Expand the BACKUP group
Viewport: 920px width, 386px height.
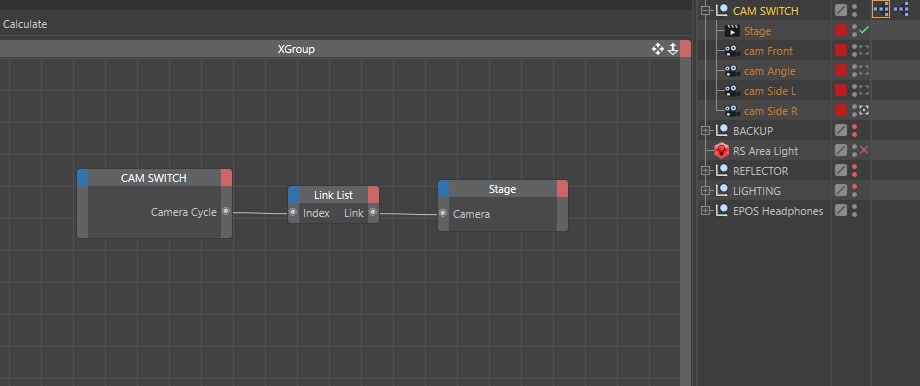(706, 131)
